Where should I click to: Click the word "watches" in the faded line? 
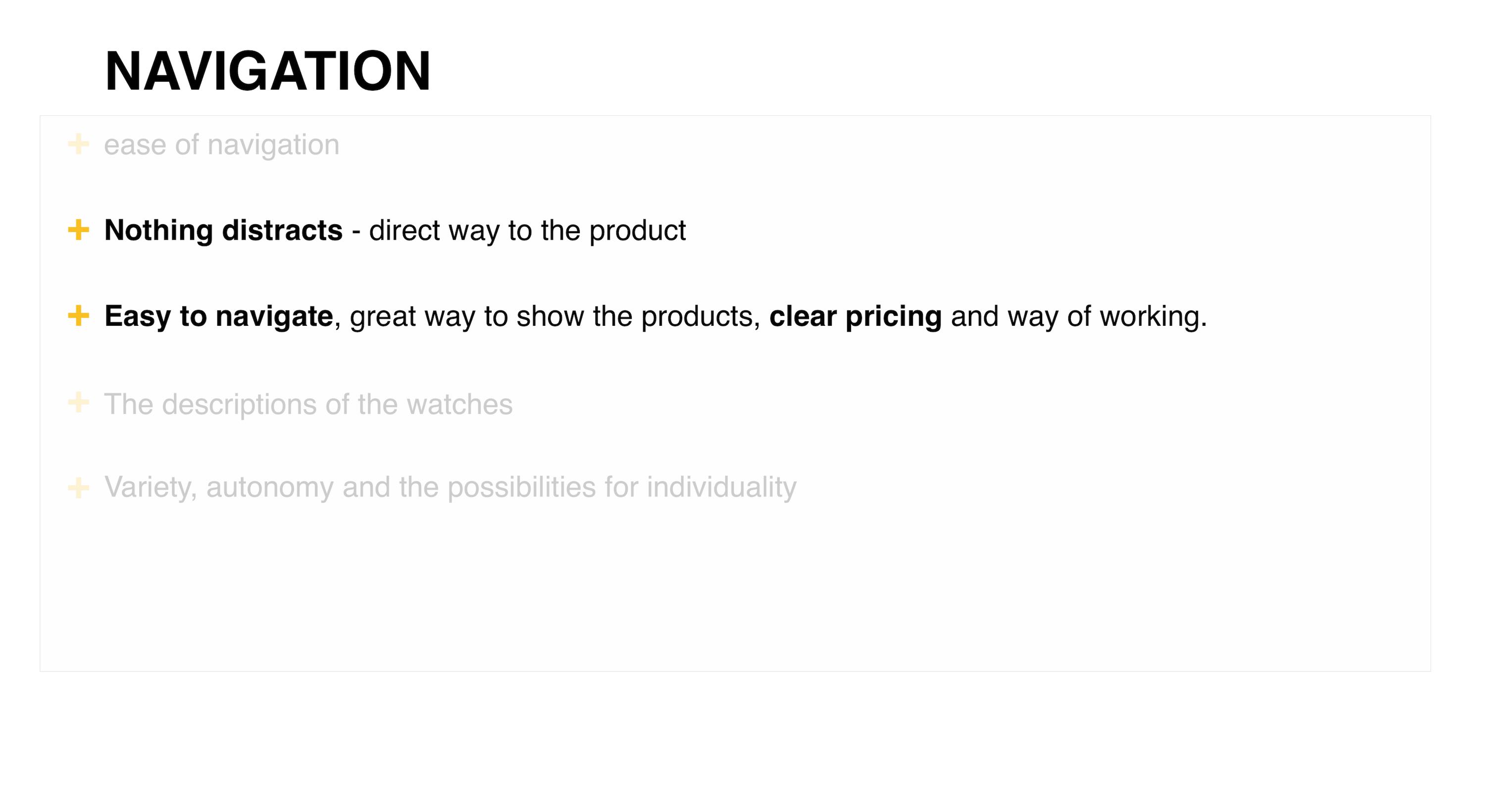(459, 404)
